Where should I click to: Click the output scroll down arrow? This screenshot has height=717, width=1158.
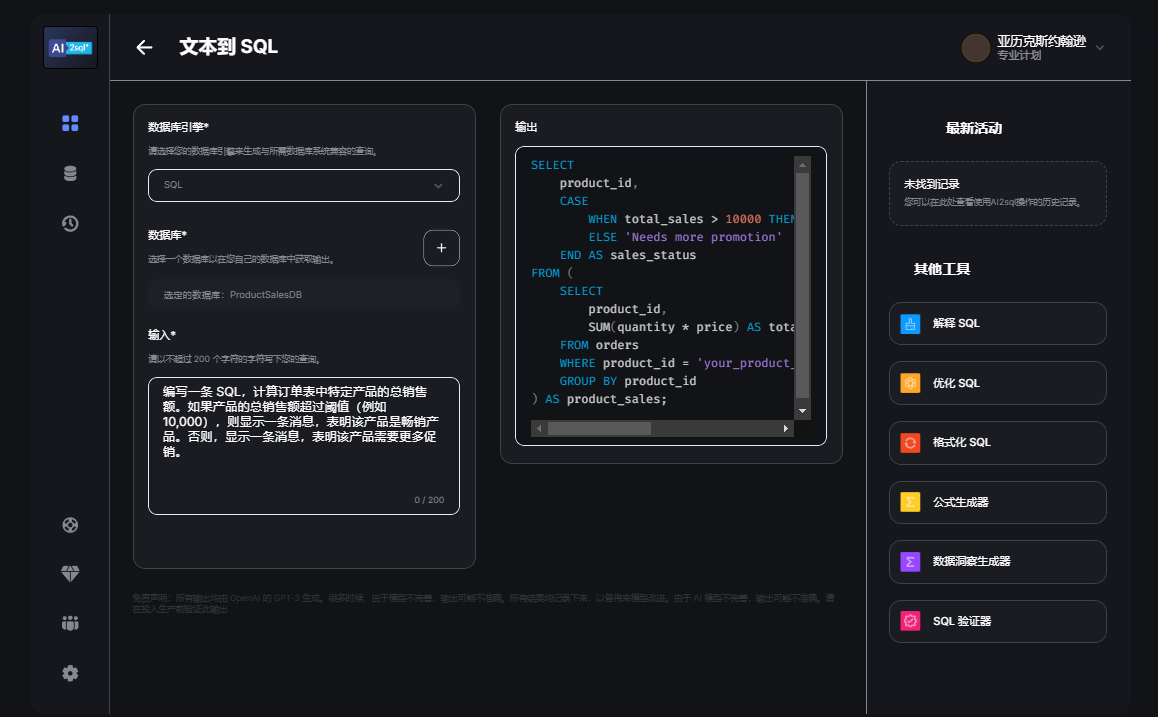802,411
